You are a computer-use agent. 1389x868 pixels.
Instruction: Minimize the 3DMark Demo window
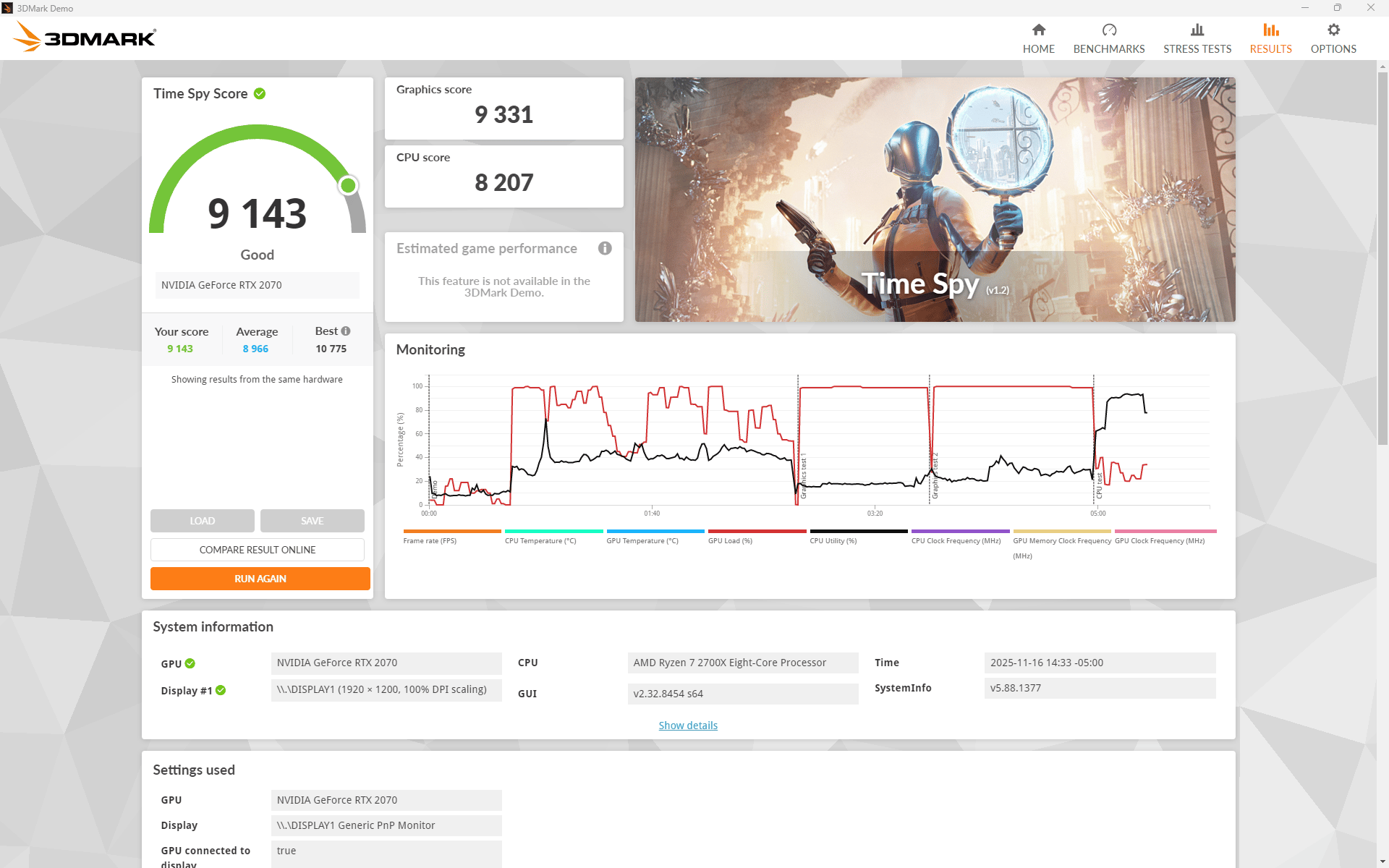[1305, 8]
